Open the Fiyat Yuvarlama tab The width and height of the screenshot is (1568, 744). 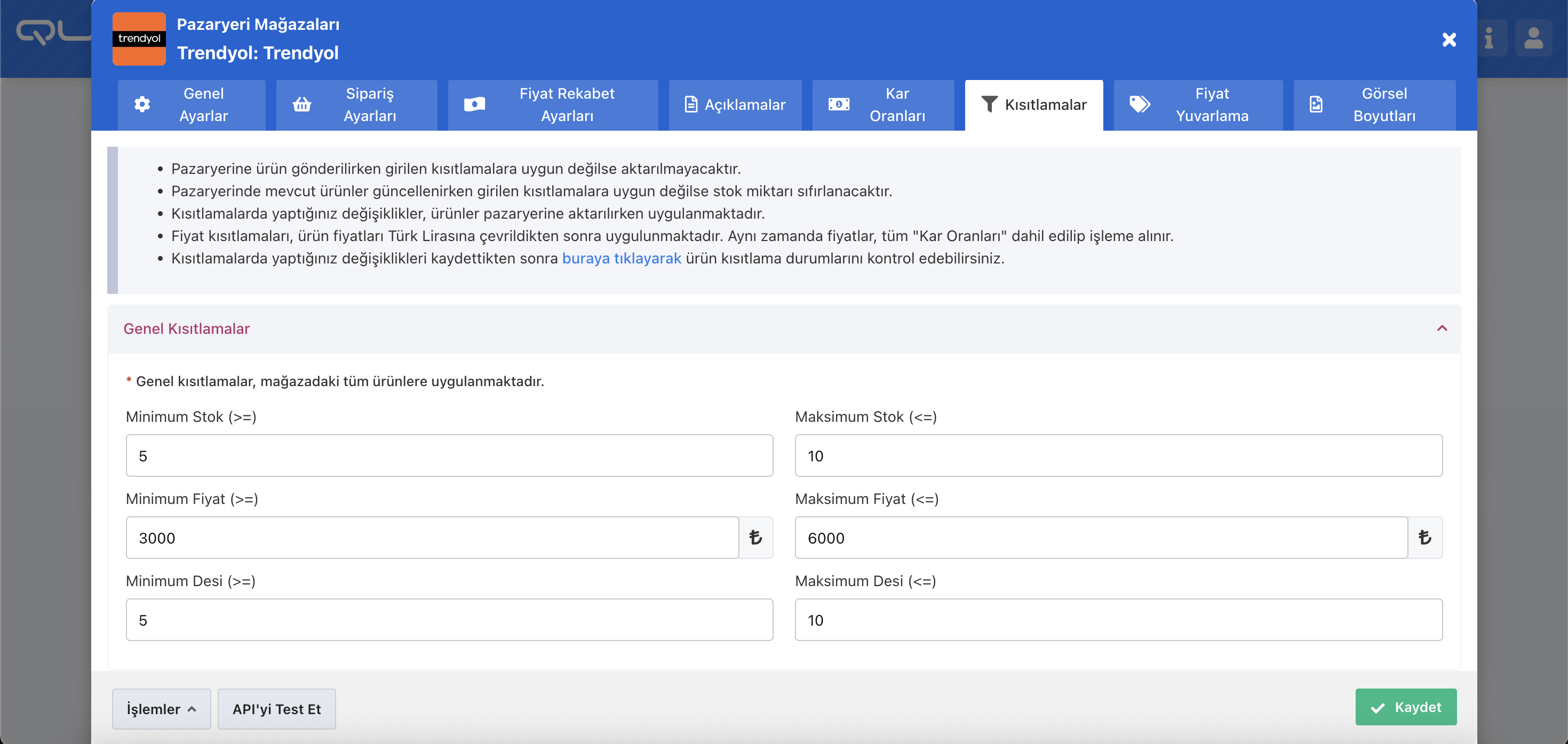1197,105
